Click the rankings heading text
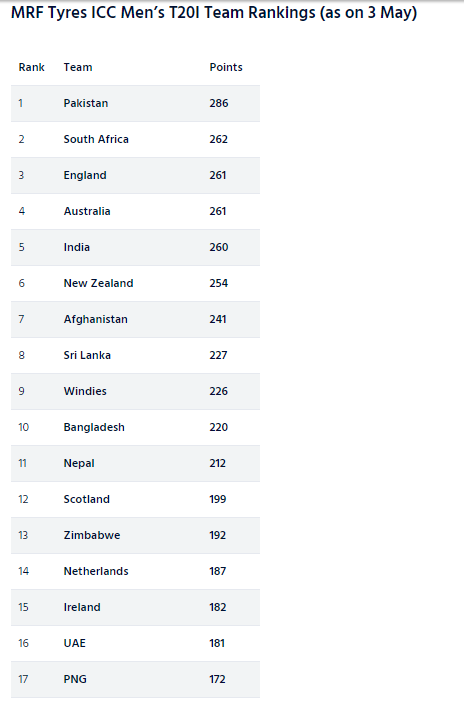The height and width of the screenshot is (702, 464). click(x=214, y=13)
